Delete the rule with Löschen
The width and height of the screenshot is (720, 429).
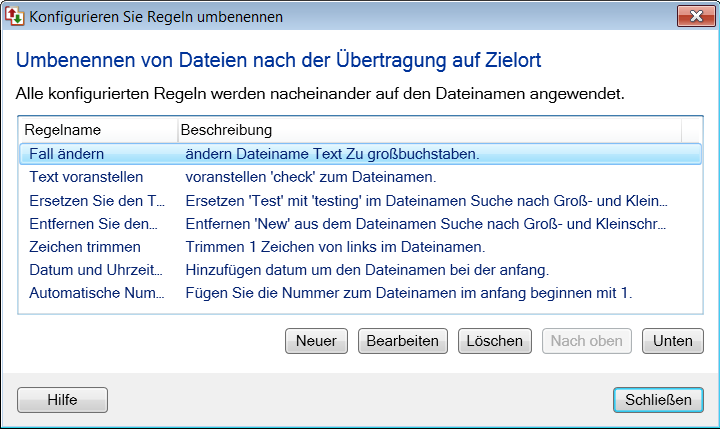pyautogui.click(x=495, y=341)
